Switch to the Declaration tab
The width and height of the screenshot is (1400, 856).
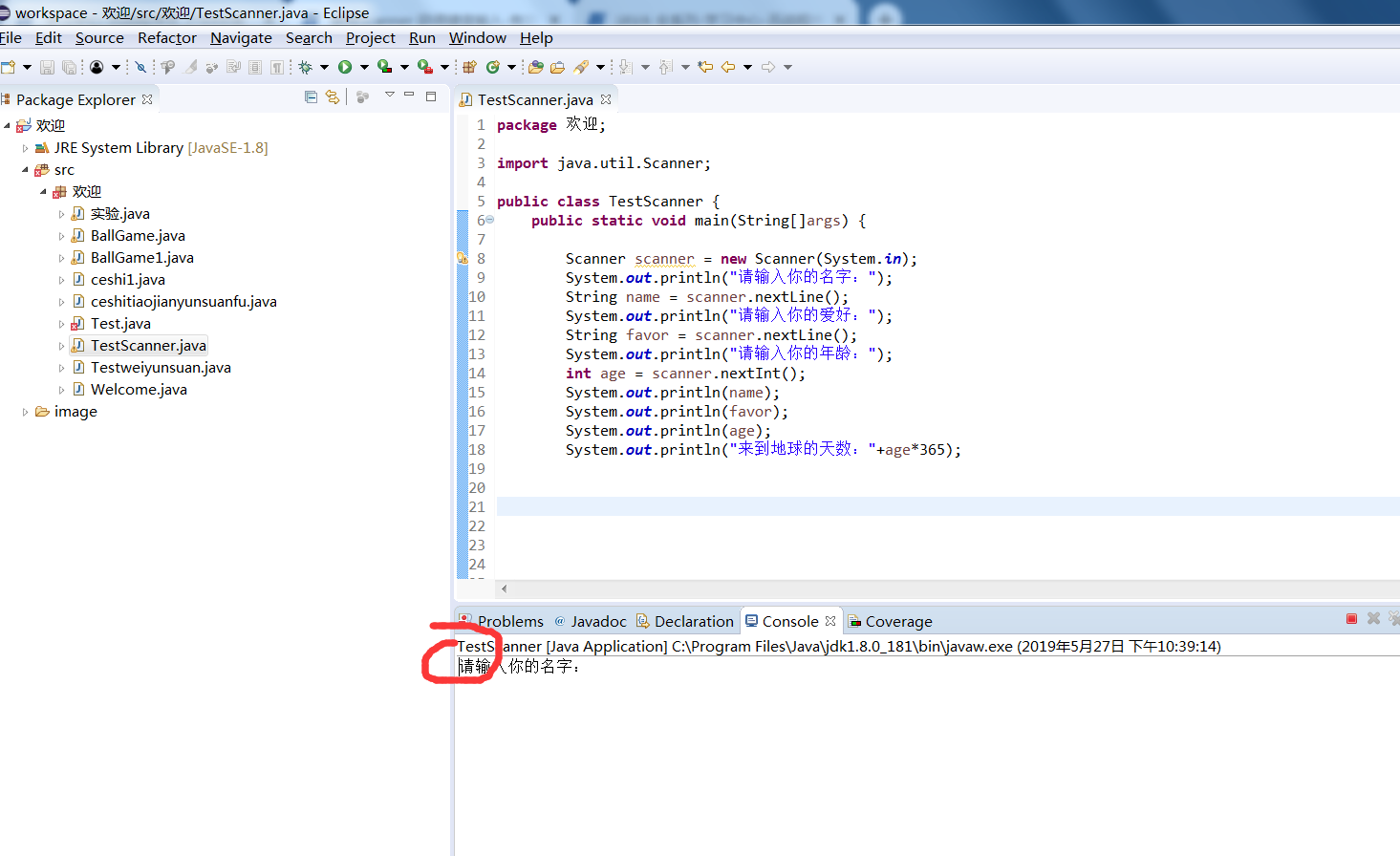(x=684, y=621)
